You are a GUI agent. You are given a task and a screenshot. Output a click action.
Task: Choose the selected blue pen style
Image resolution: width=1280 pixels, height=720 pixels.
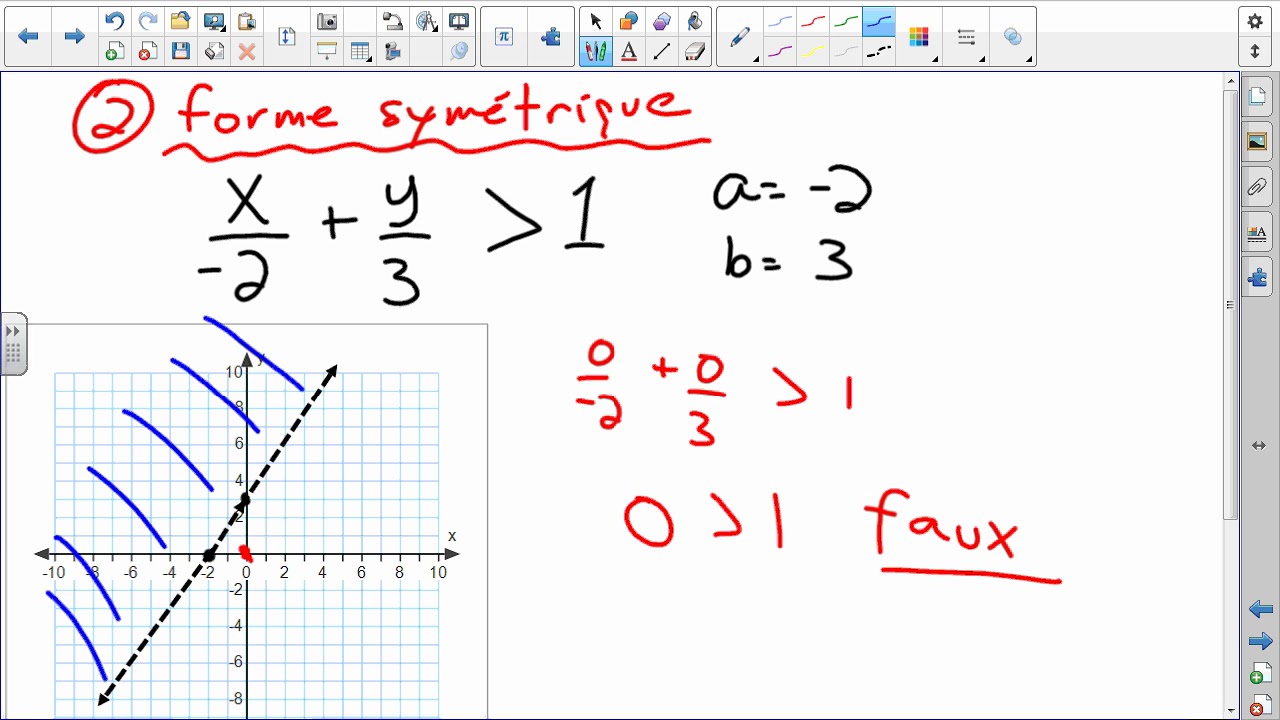[879, 21]
